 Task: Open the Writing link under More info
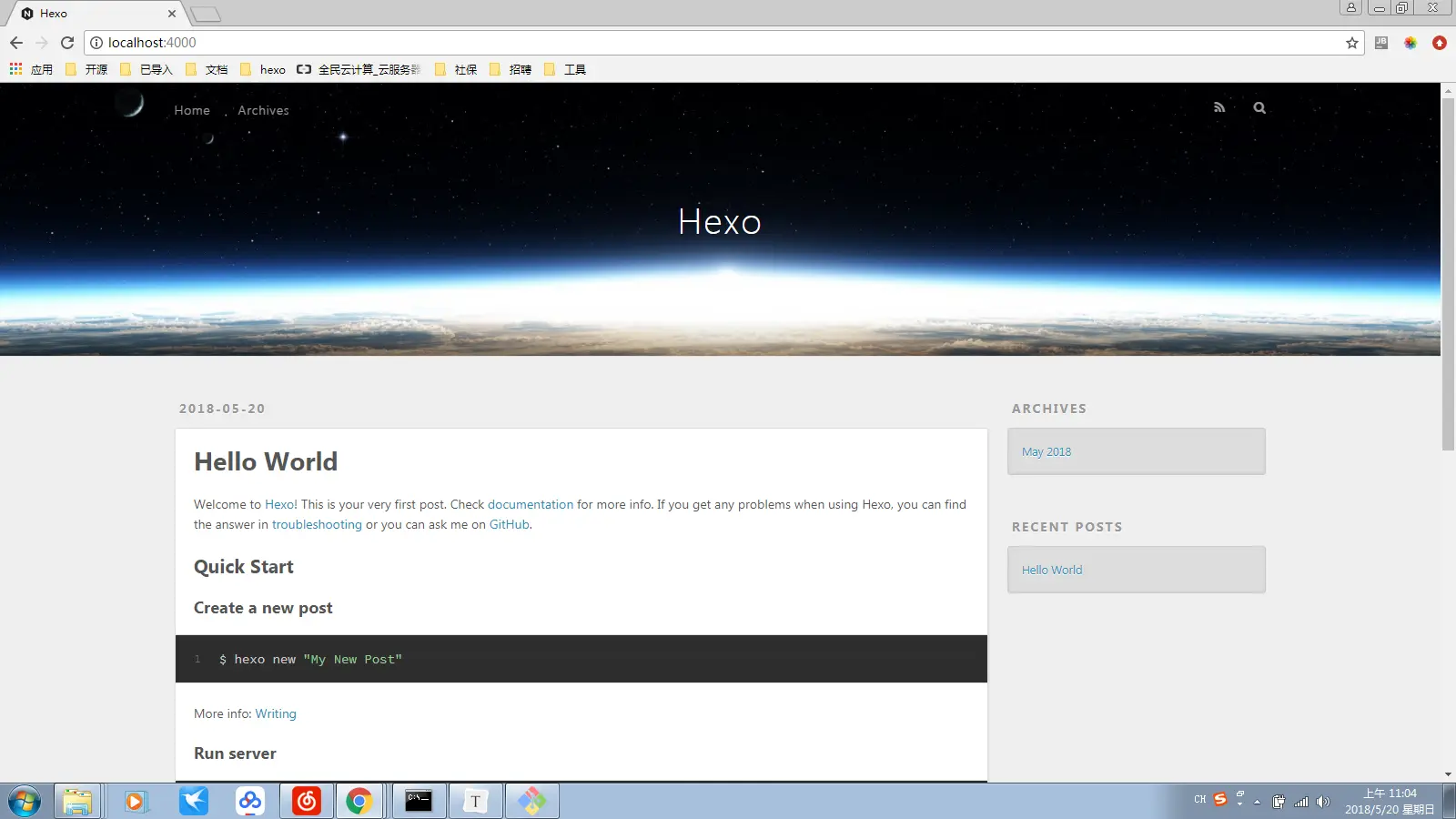(x=276, y=713)
